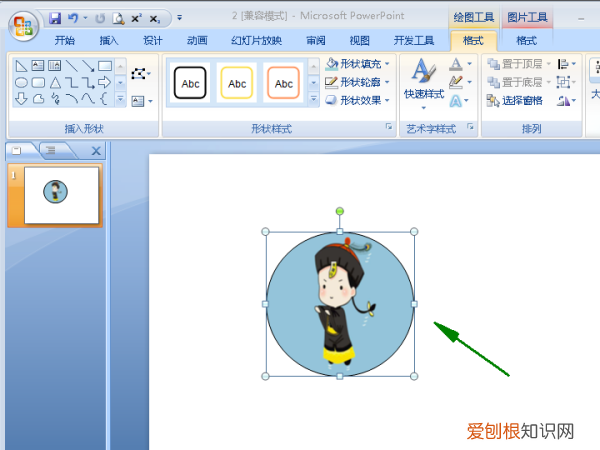Click the Redo icon in quick access
The height and width of the screenshot is (450, 600).
[x=100, y=18]
